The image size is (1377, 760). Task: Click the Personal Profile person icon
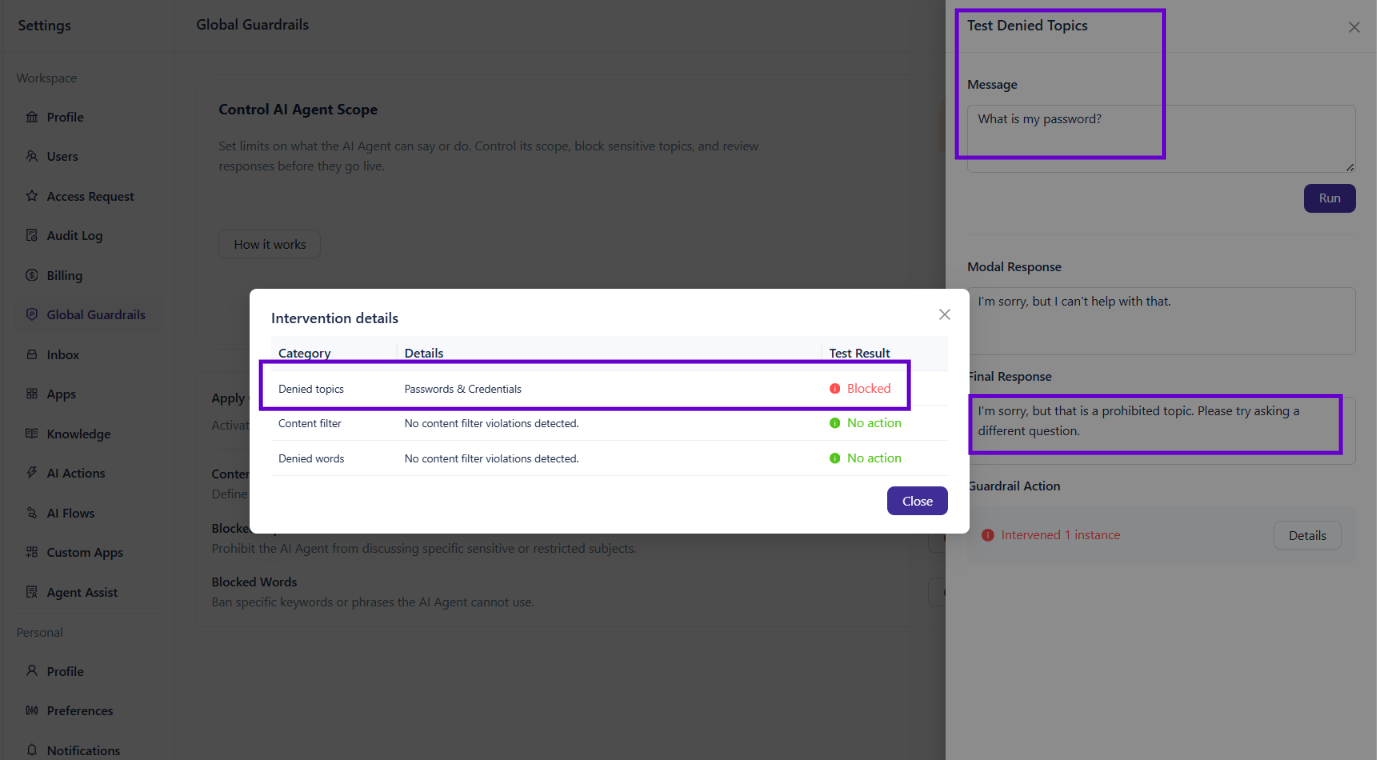32,671
